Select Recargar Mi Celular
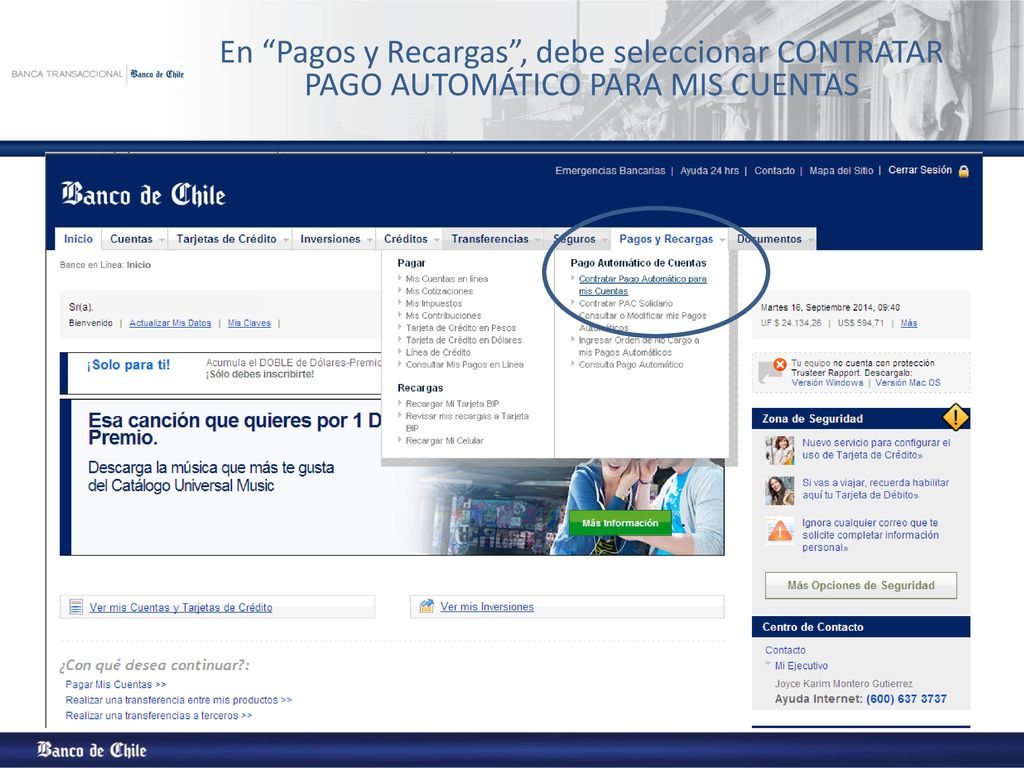The image size is (1024, 768). point(445,441)
